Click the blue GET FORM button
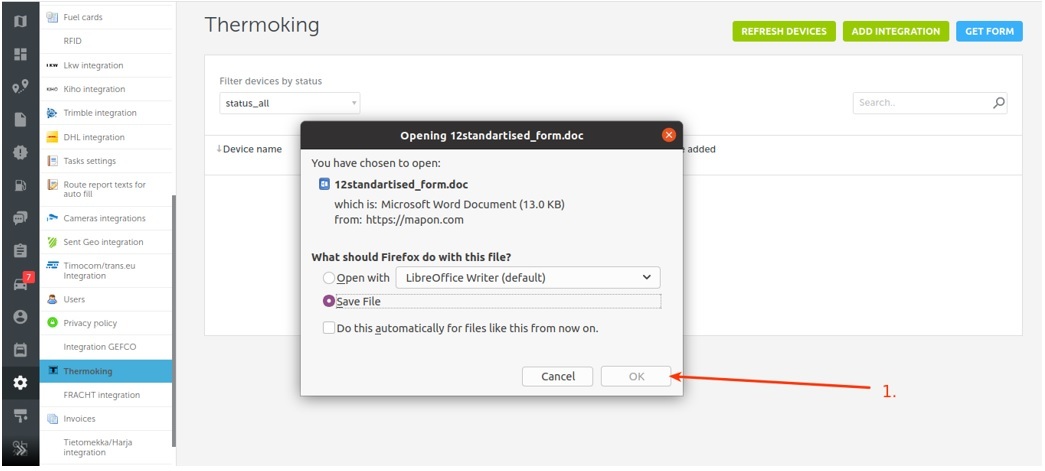 pos(989,31)
